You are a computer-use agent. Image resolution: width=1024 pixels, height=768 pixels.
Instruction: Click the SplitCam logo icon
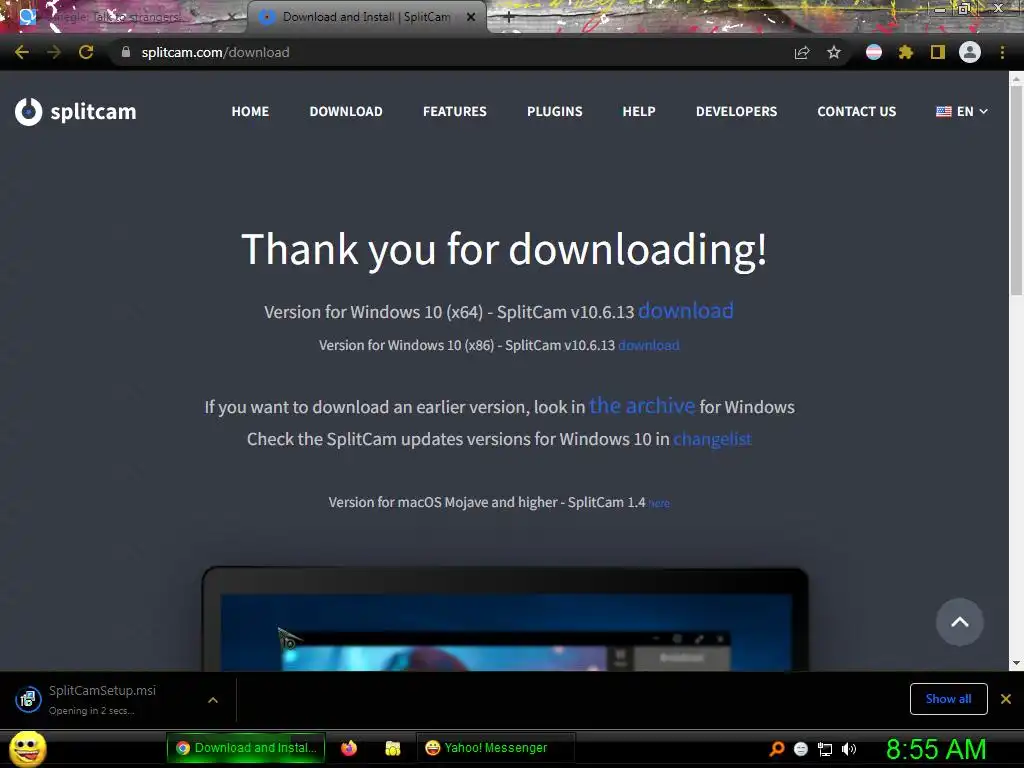(28, 112)
